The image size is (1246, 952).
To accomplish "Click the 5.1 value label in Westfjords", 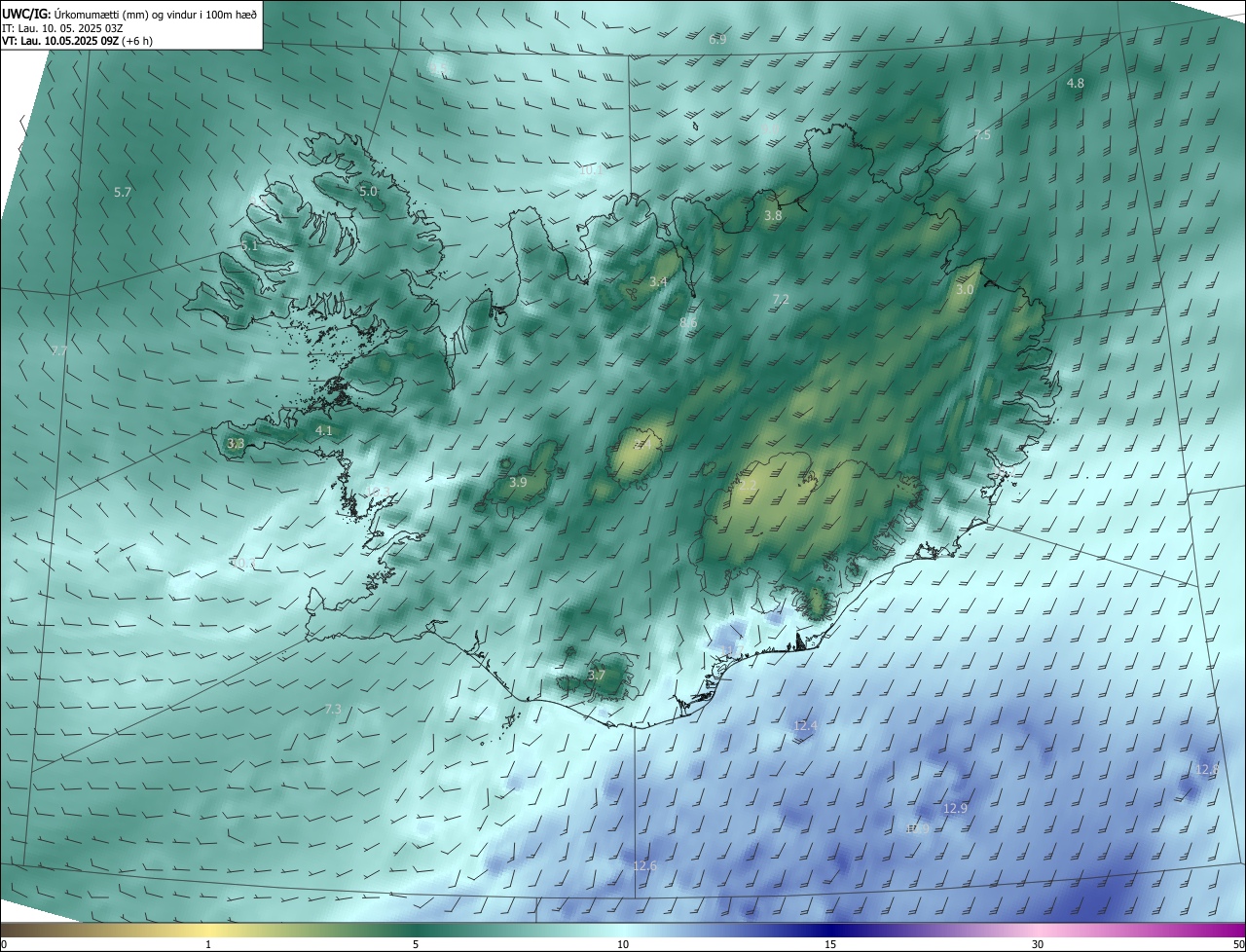I will [250, 246].
